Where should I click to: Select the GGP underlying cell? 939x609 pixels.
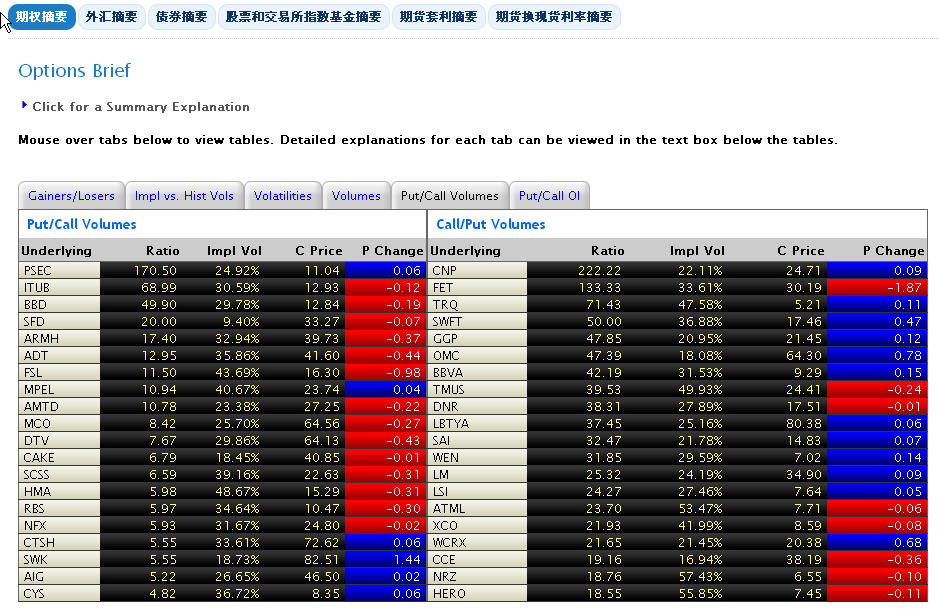(x=477, y=338)
